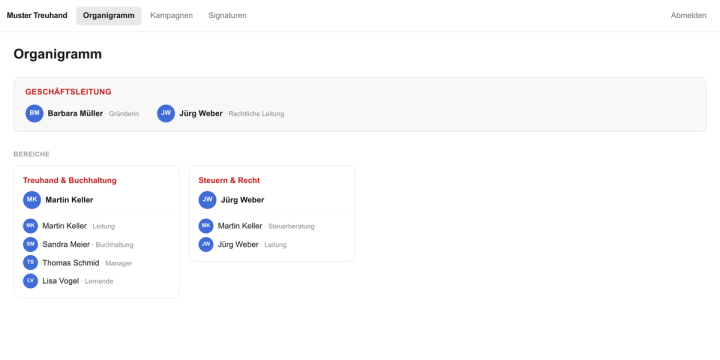Click the bold Jürg Weber name heading Steuern & Recht
Image resolution: width=720 pixels, height=360 pixels.
242,200
